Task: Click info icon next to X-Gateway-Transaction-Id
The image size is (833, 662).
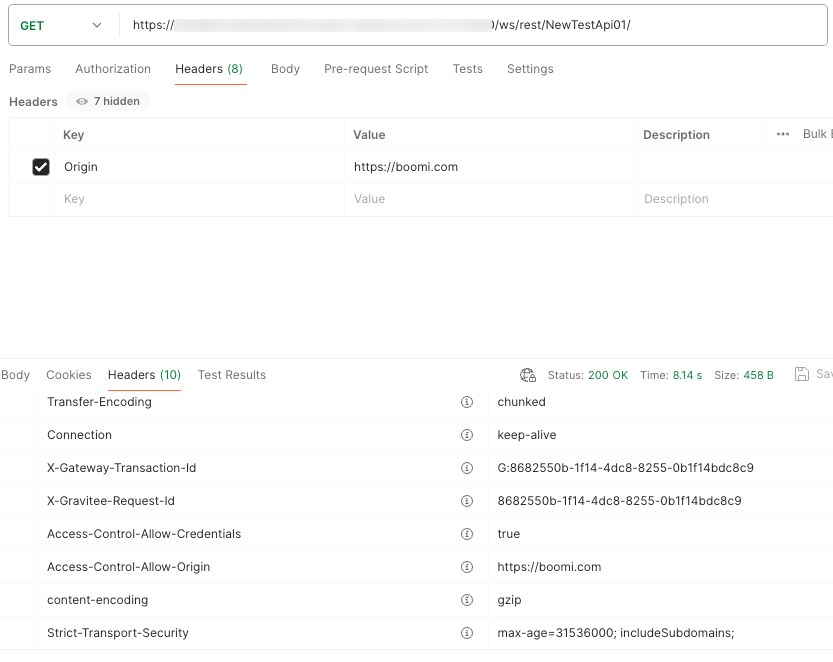Action: (466, 468)
